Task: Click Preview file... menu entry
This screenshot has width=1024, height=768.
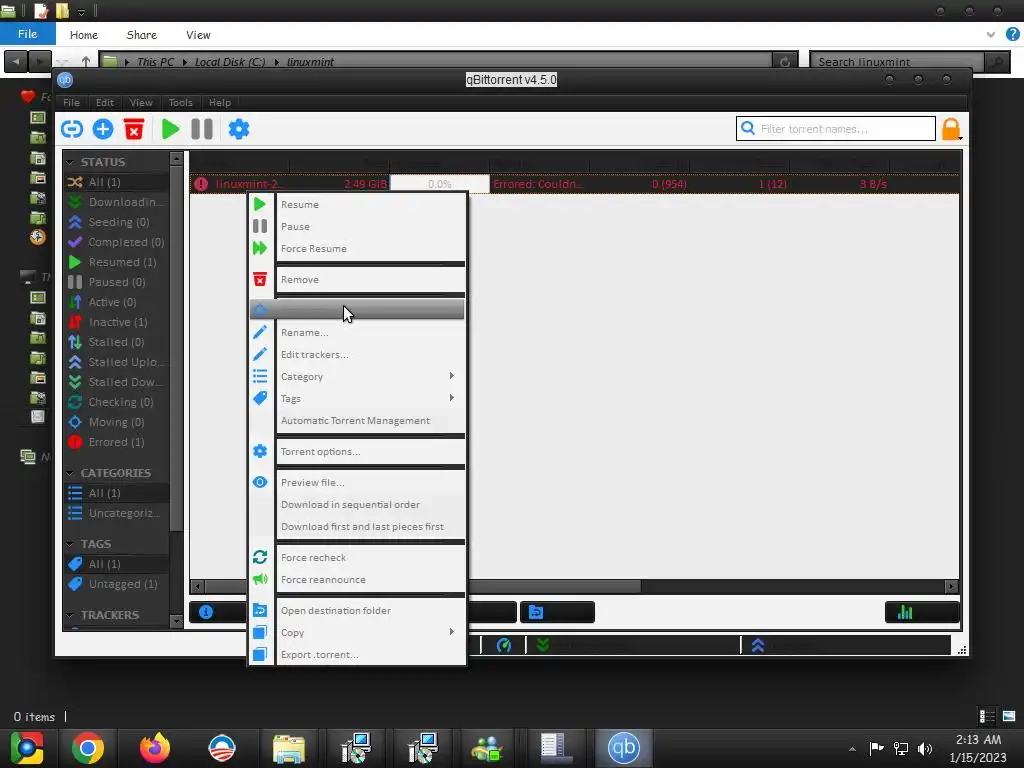Action: click(357, 483)
